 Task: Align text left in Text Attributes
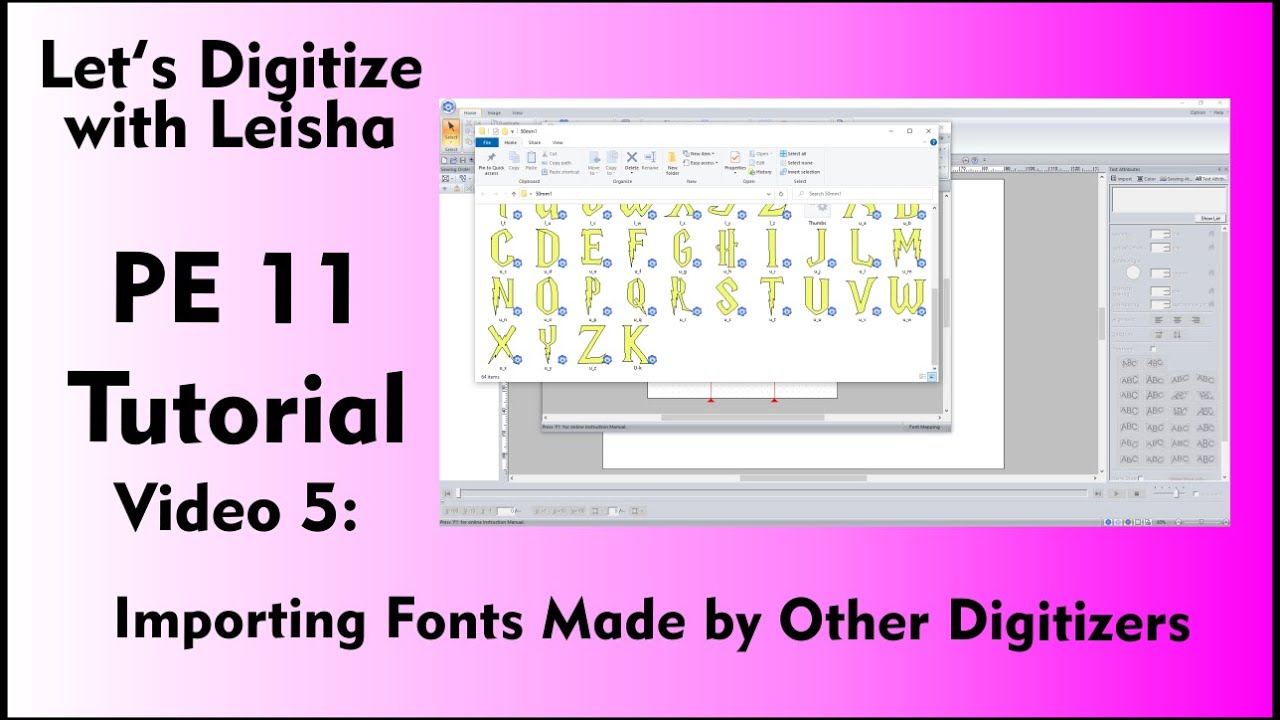pyautogui.click(x=1158, y=320)
